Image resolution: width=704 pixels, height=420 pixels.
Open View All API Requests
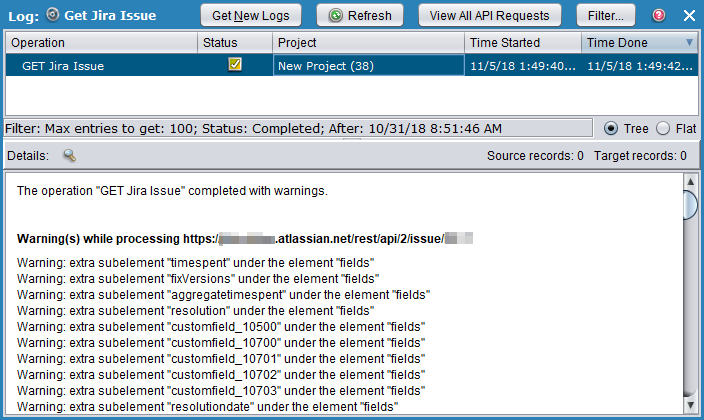tap(490, 15)
